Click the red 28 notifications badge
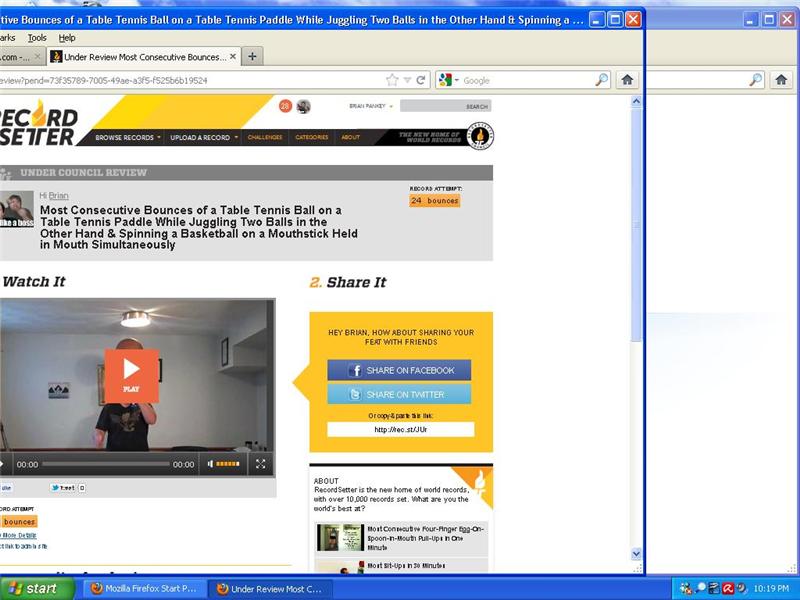 coord(285,106)
